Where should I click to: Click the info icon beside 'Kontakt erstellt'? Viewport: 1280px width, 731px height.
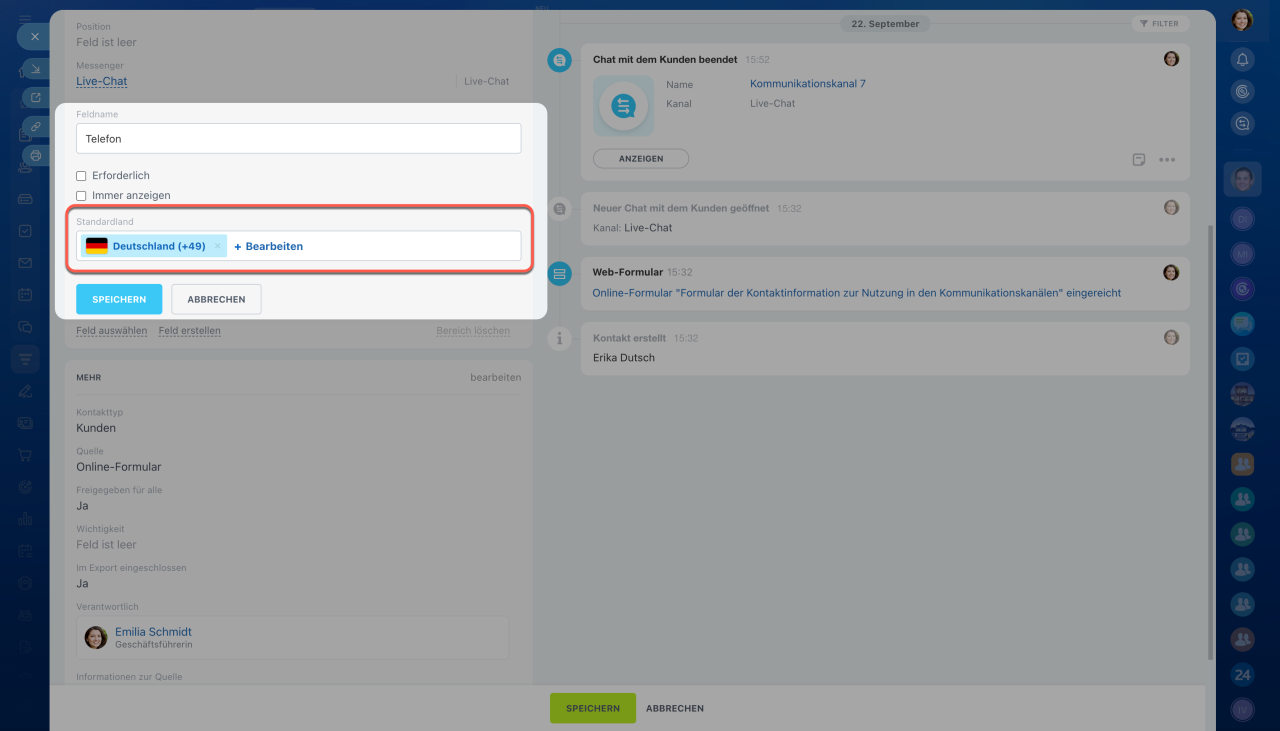[x=559, y=339]
